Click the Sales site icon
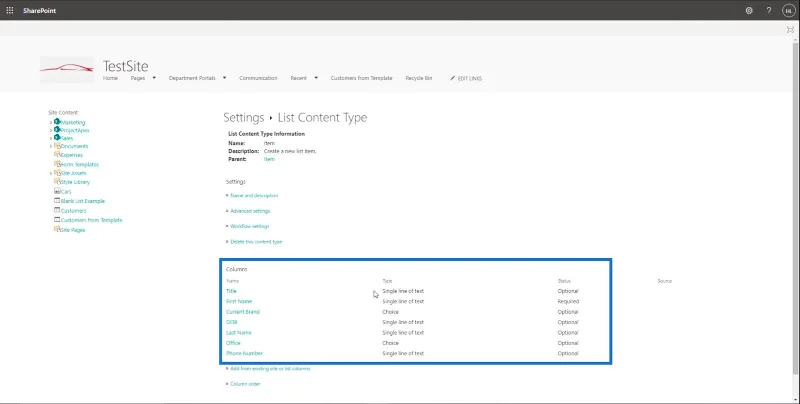The width and height of the screenshot is (800, 404). pyautogui.click(x=57, y=137)
